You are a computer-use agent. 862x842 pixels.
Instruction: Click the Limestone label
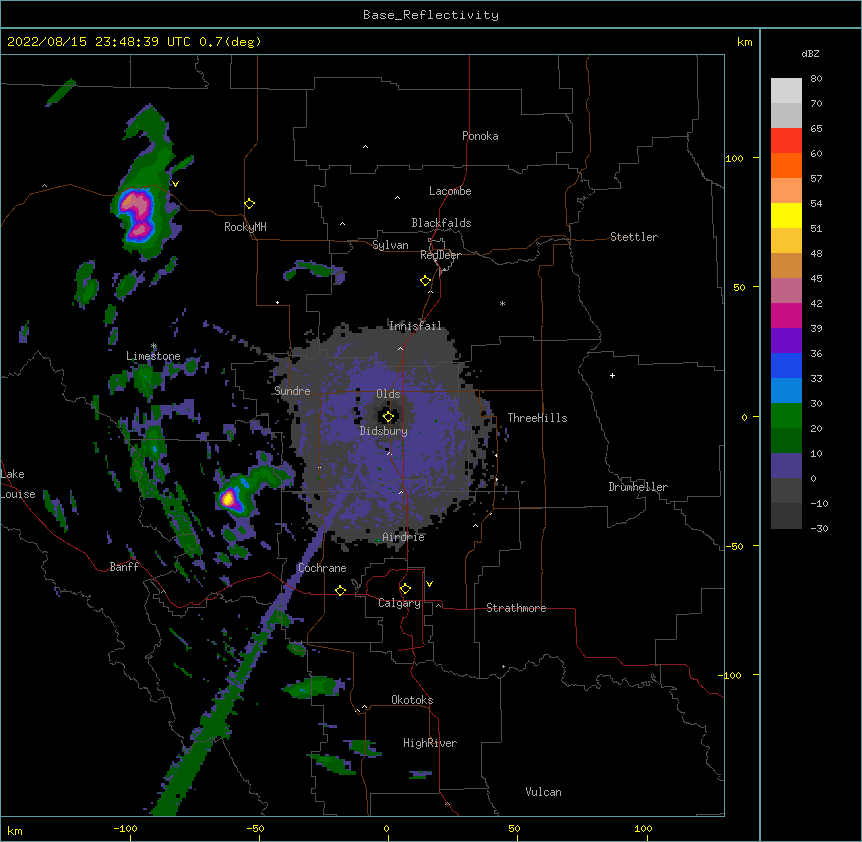click(153, 356)
